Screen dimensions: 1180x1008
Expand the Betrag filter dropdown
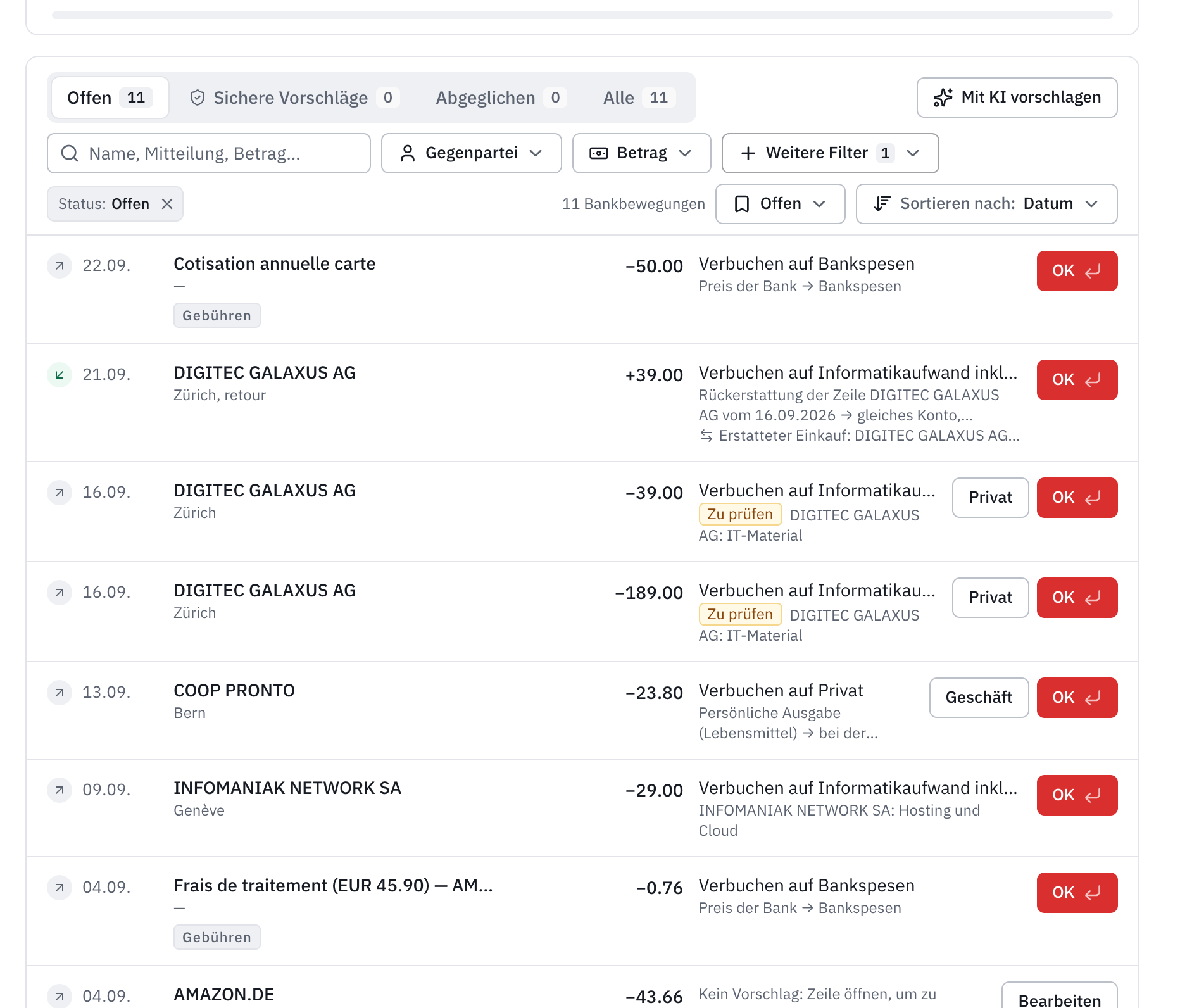tap(641, 153)
